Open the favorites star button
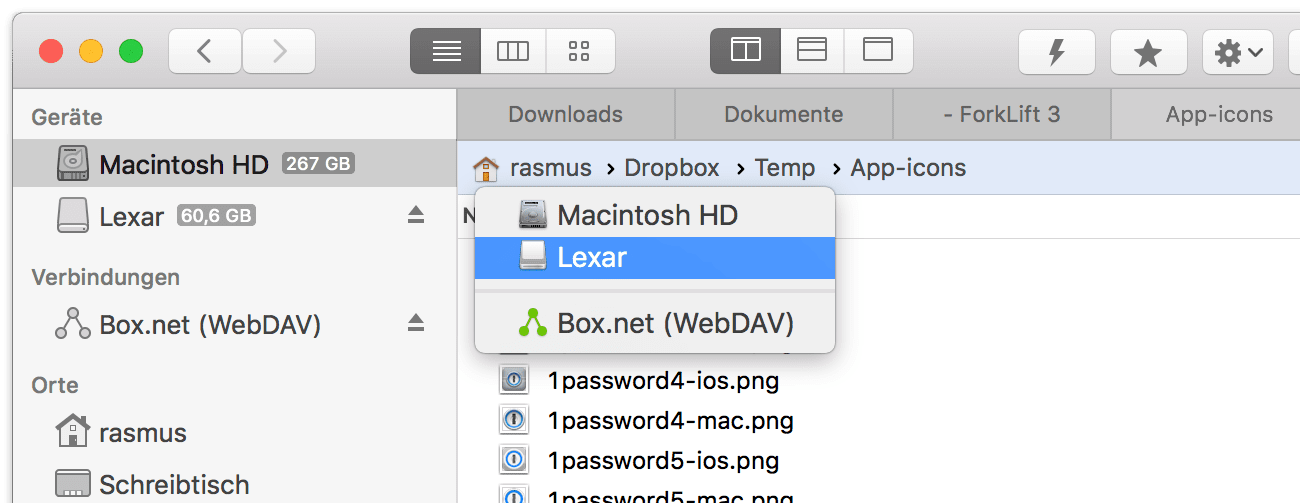The height and width of the screenshot is (503, 1300). tap(1148, 52)
